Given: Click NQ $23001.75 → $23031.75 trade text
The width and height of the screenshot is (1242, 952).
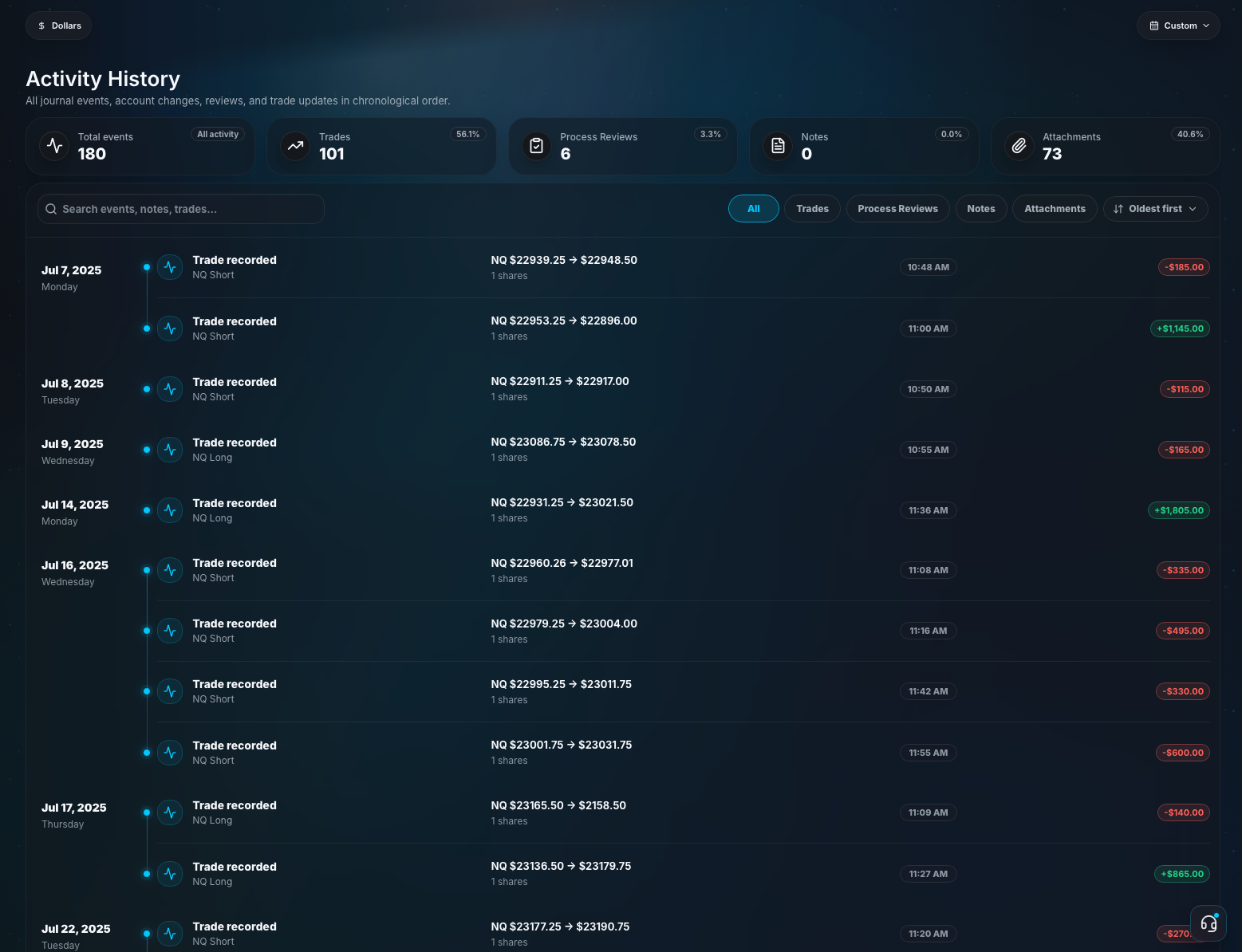Looking at the screenshot, I should pyautogui.click(x=562, y=745).
